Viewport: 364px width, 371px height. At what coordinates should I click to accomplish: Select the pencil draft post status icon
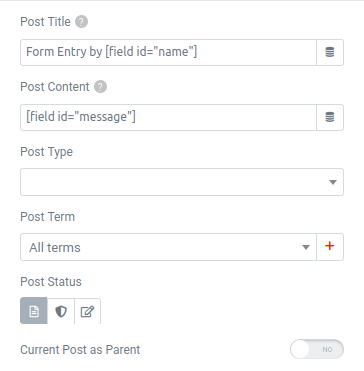(x=87, y=311)
